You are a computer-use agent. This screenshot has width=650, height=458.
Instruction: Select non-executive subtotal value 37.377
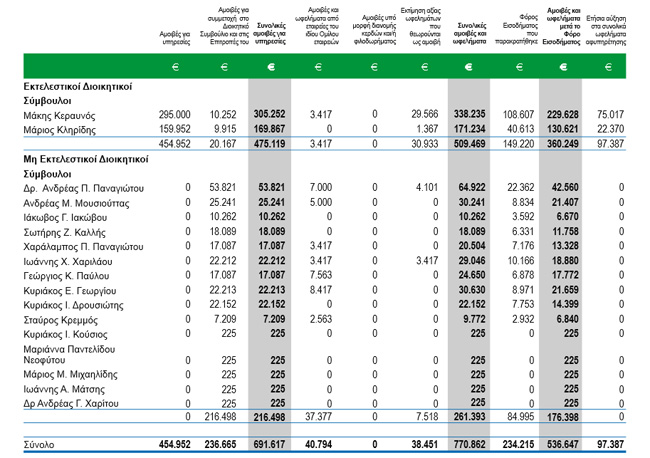(318, 417)
